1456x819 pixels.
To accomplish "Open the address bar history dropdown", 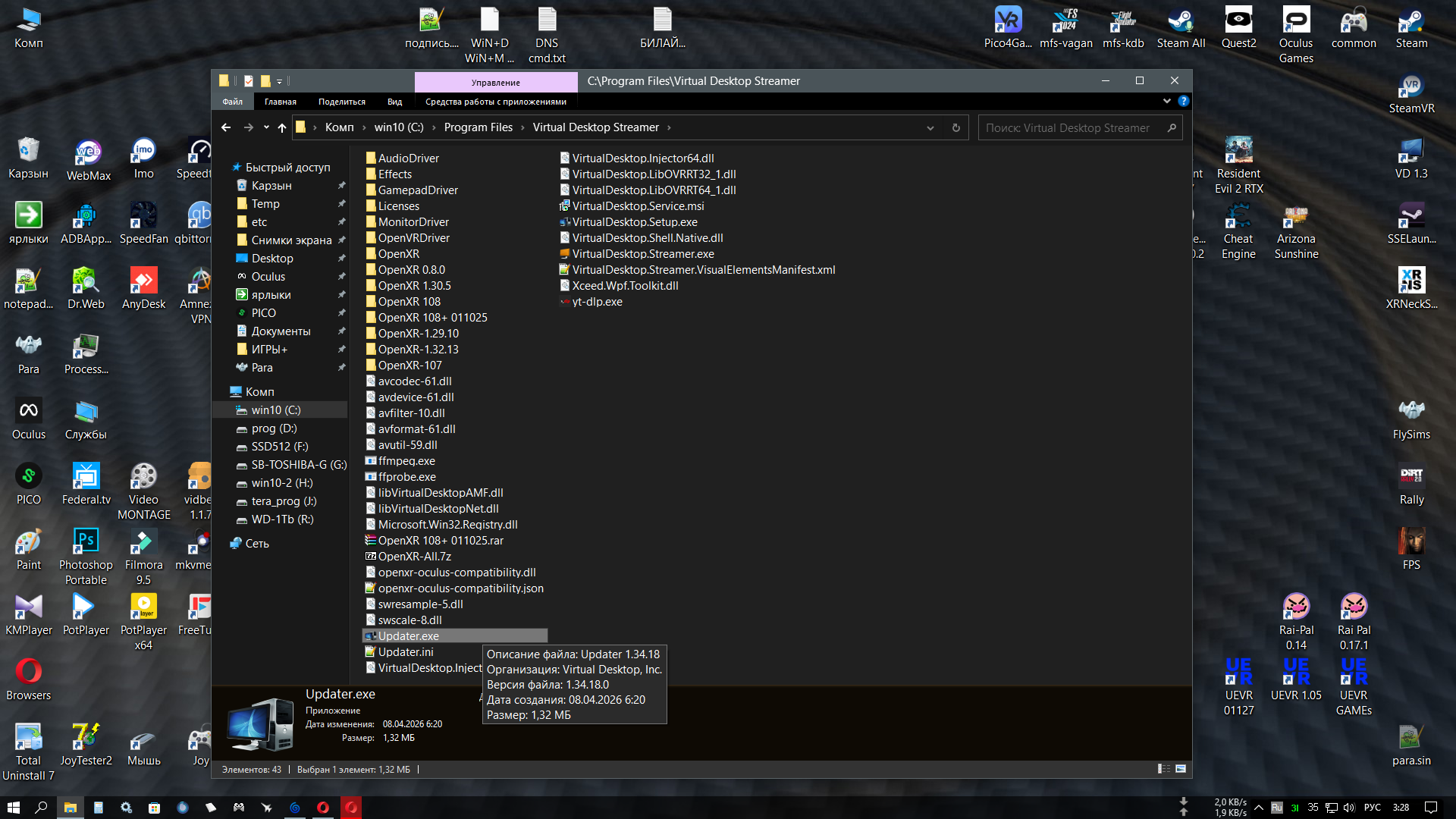I will tap(930, 127).
